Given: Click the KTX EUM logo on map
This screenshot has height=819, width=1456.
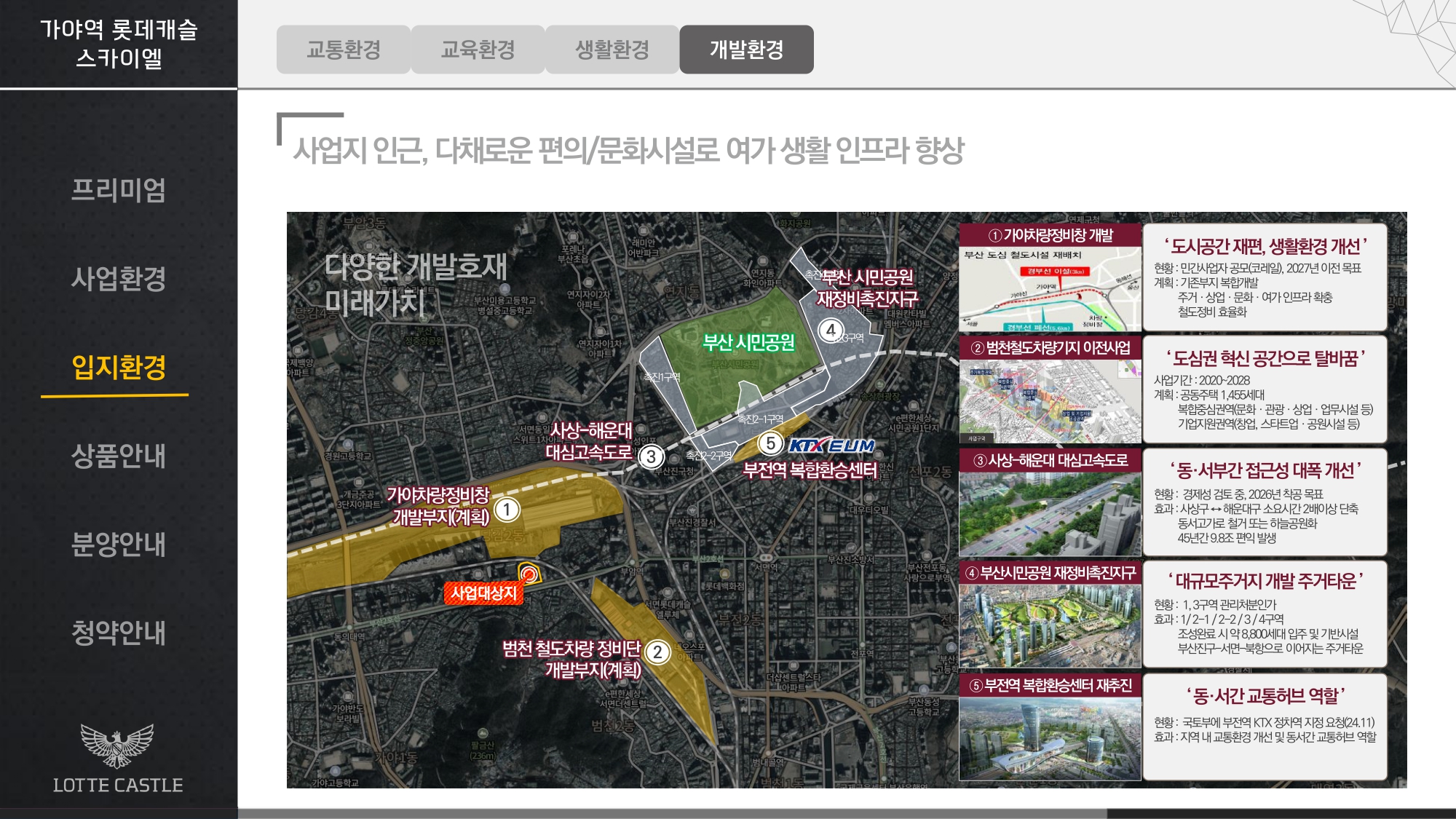Looking at the screenshot, I should pyautogui.click(x=832, y=446).
